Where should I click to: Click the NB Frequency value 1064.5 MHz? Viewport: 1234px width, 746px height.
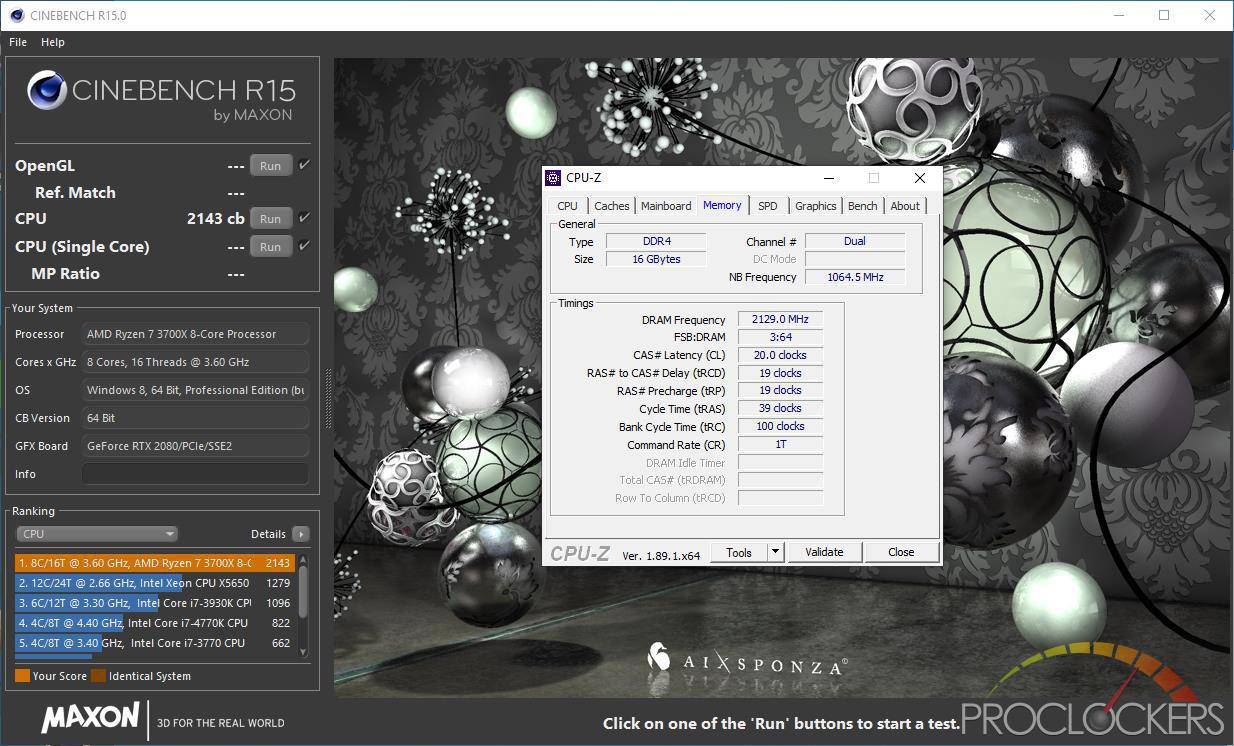pos(855,277)
